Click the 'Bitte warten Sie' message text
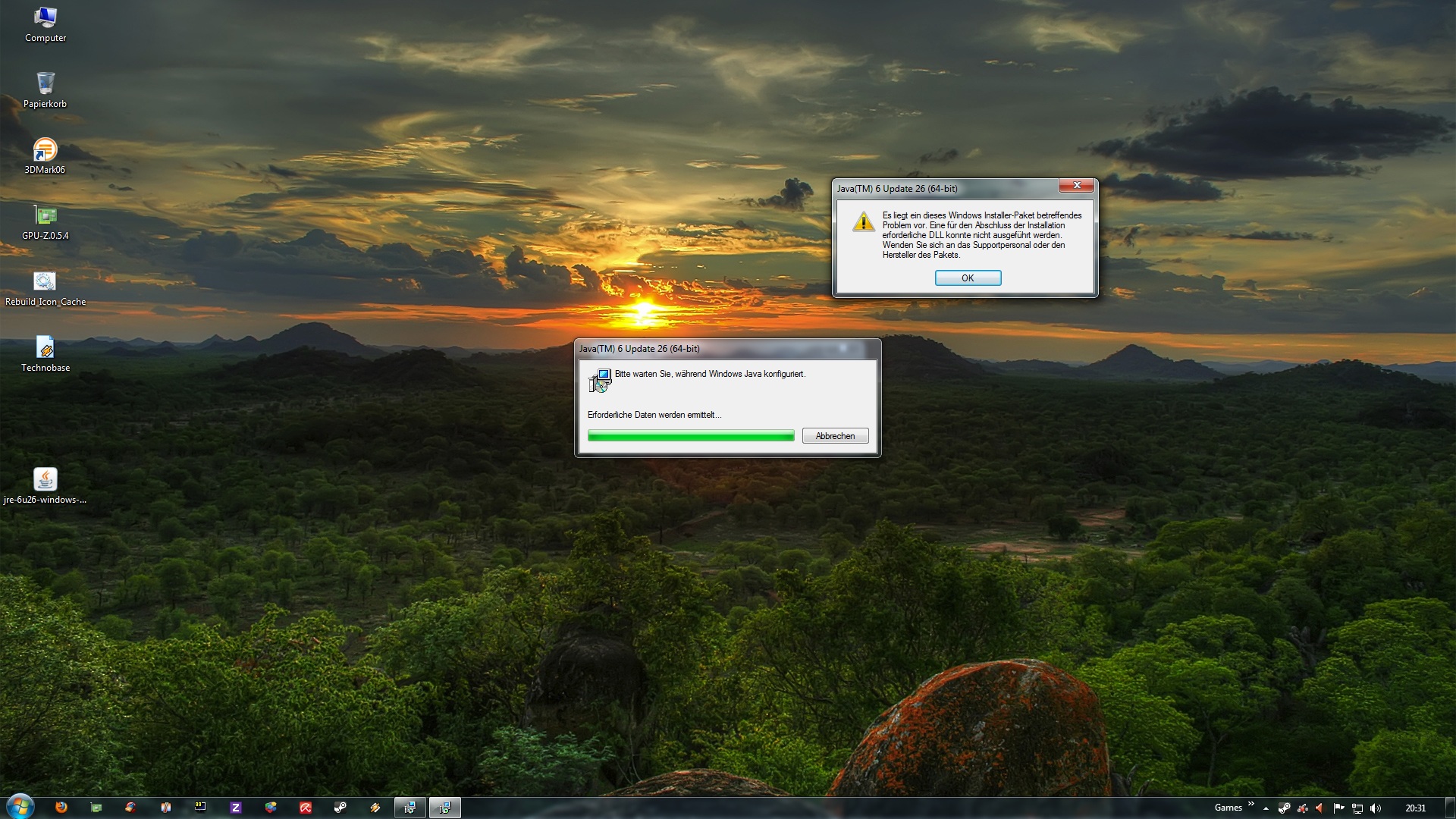1456x819 pixels. click(710, 374)
